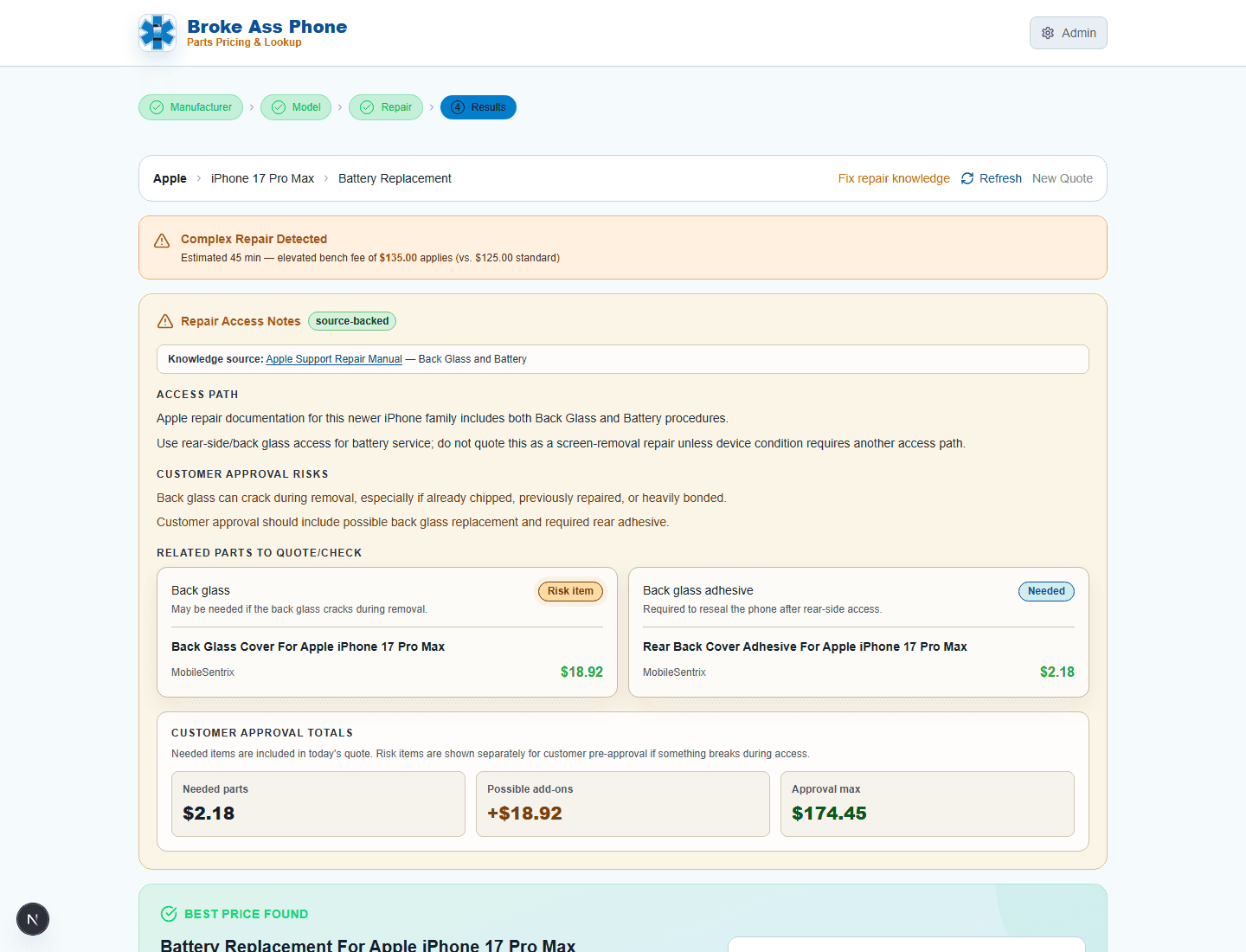Select the Results step
Image resolution: width=1246 pixels, height=952 pixels.
[x=478, y=107]
